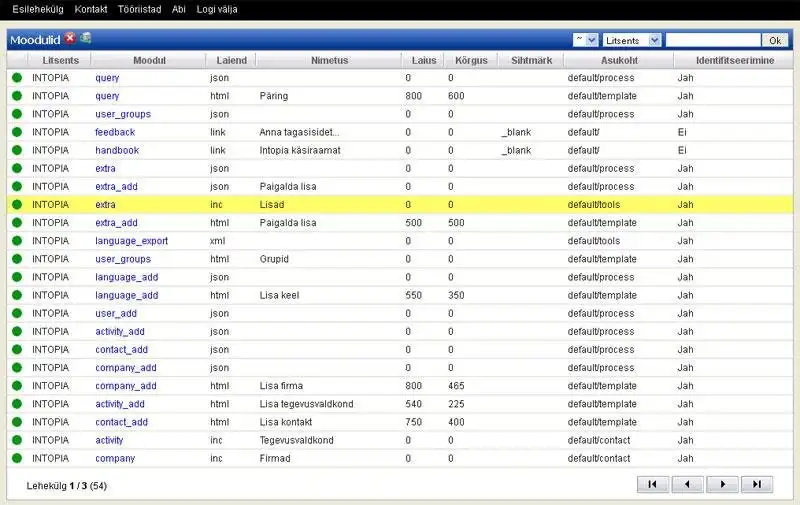Viewport: 800px width, 505px height.
Task: Click Logi välja to log out
Action: 217,9
